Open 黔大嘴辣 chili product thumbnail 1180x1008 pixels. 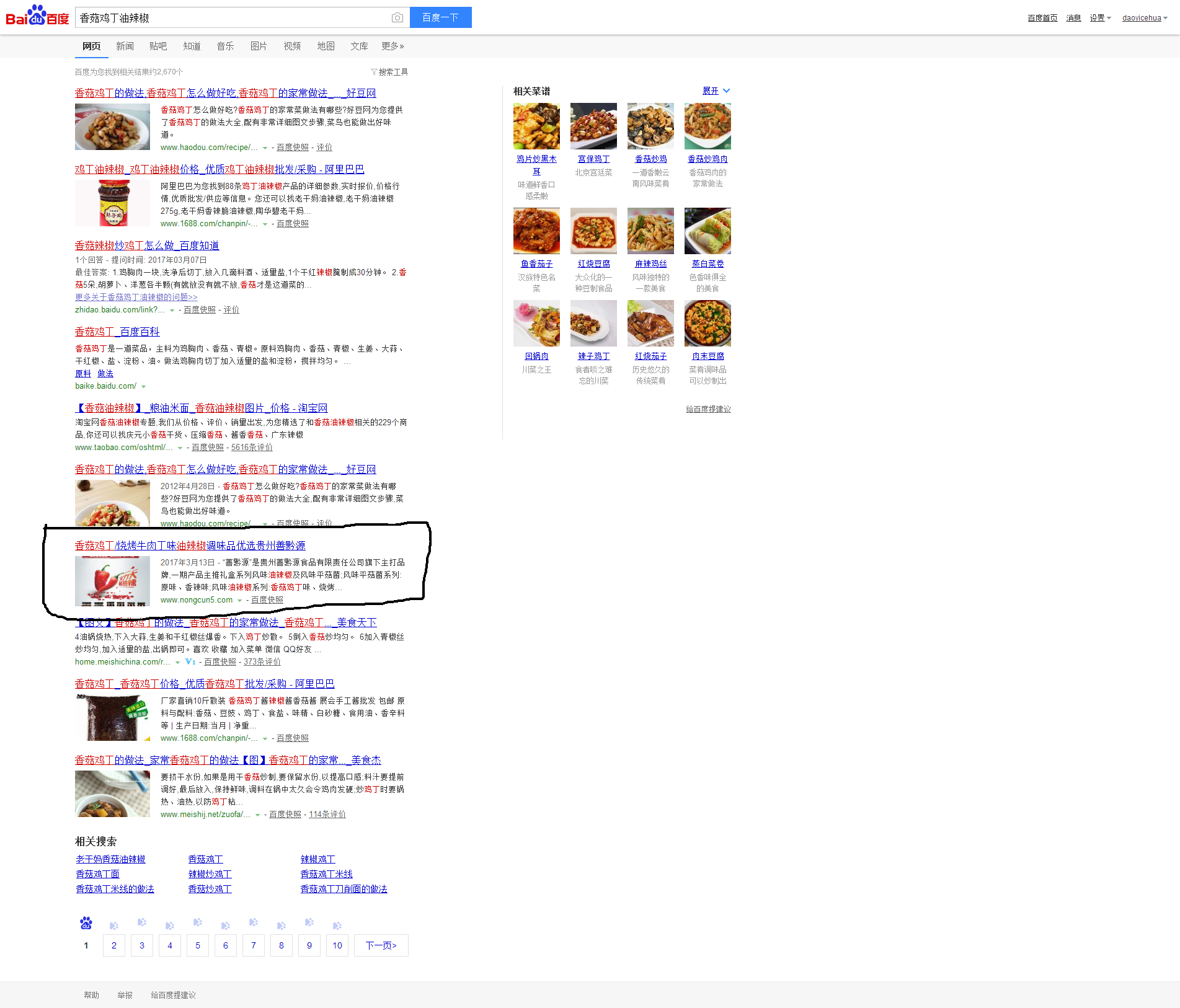[x=112, y=581]
